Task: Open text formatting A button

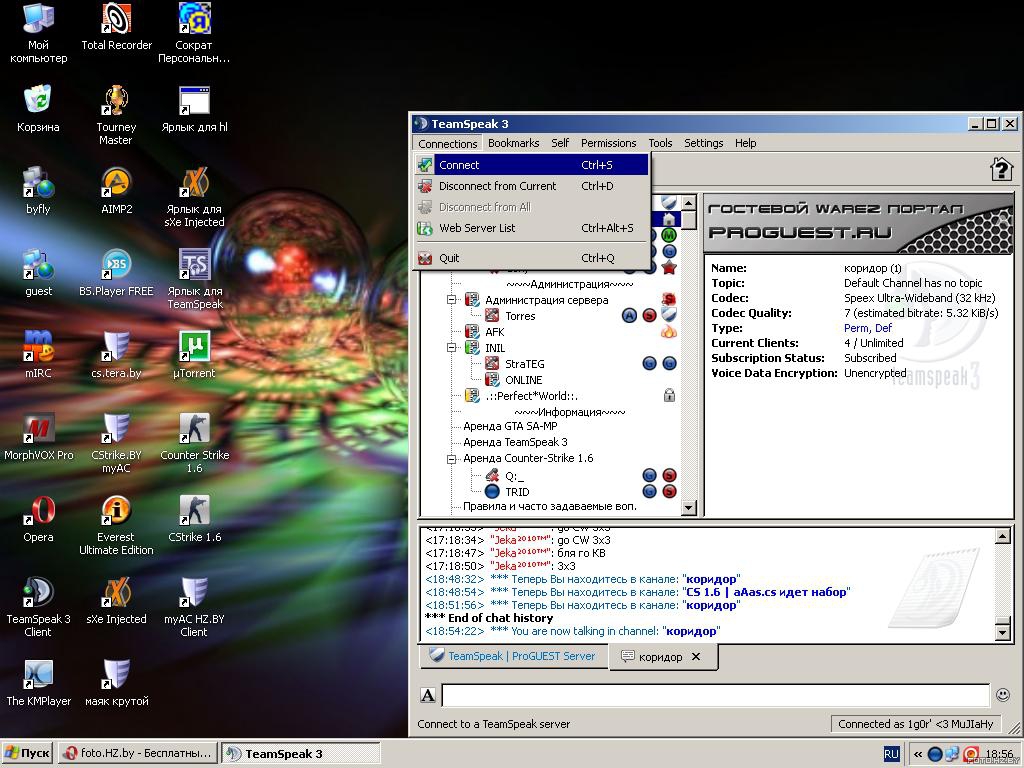Action: click(428, 696)
